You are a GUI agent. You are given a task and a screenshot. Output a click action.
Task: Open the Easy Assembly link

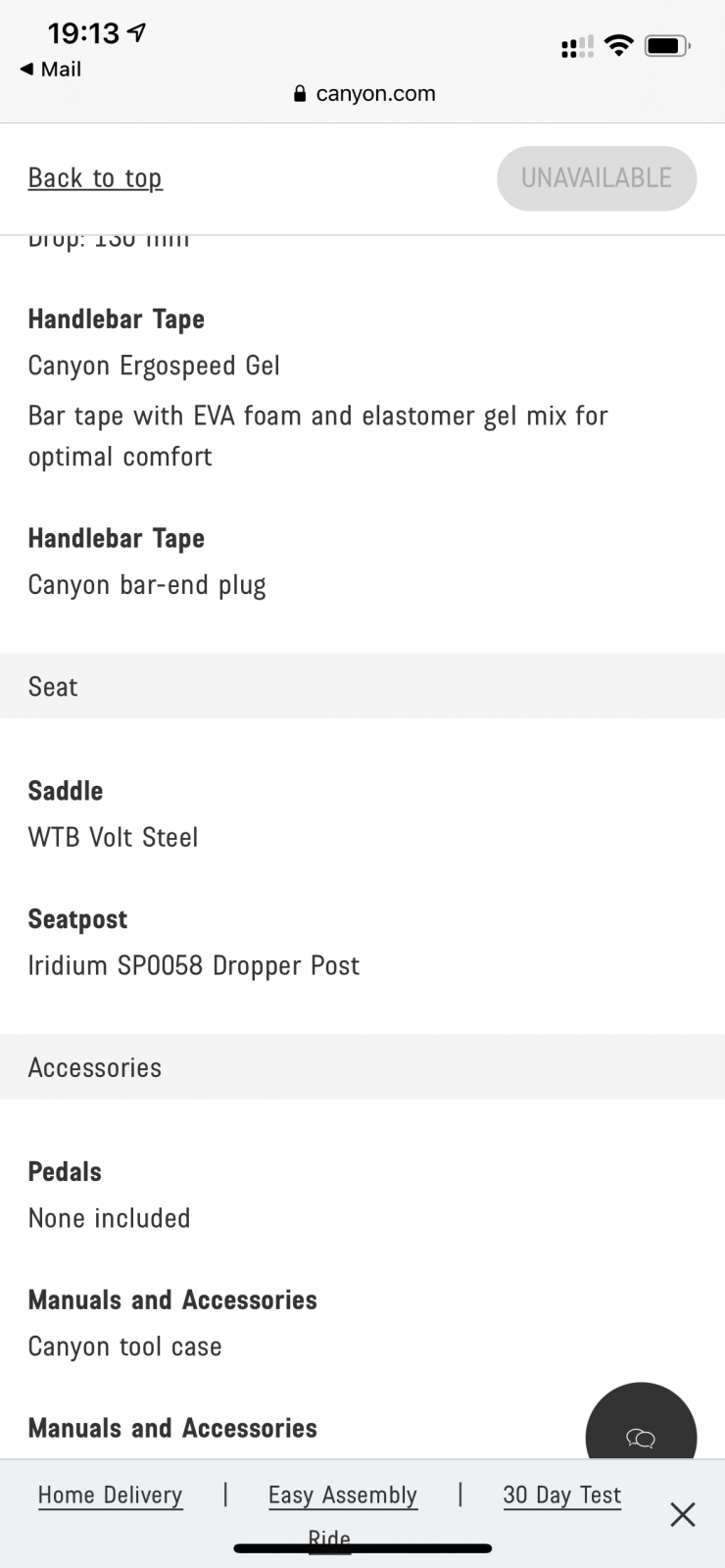click(343, 1494)
